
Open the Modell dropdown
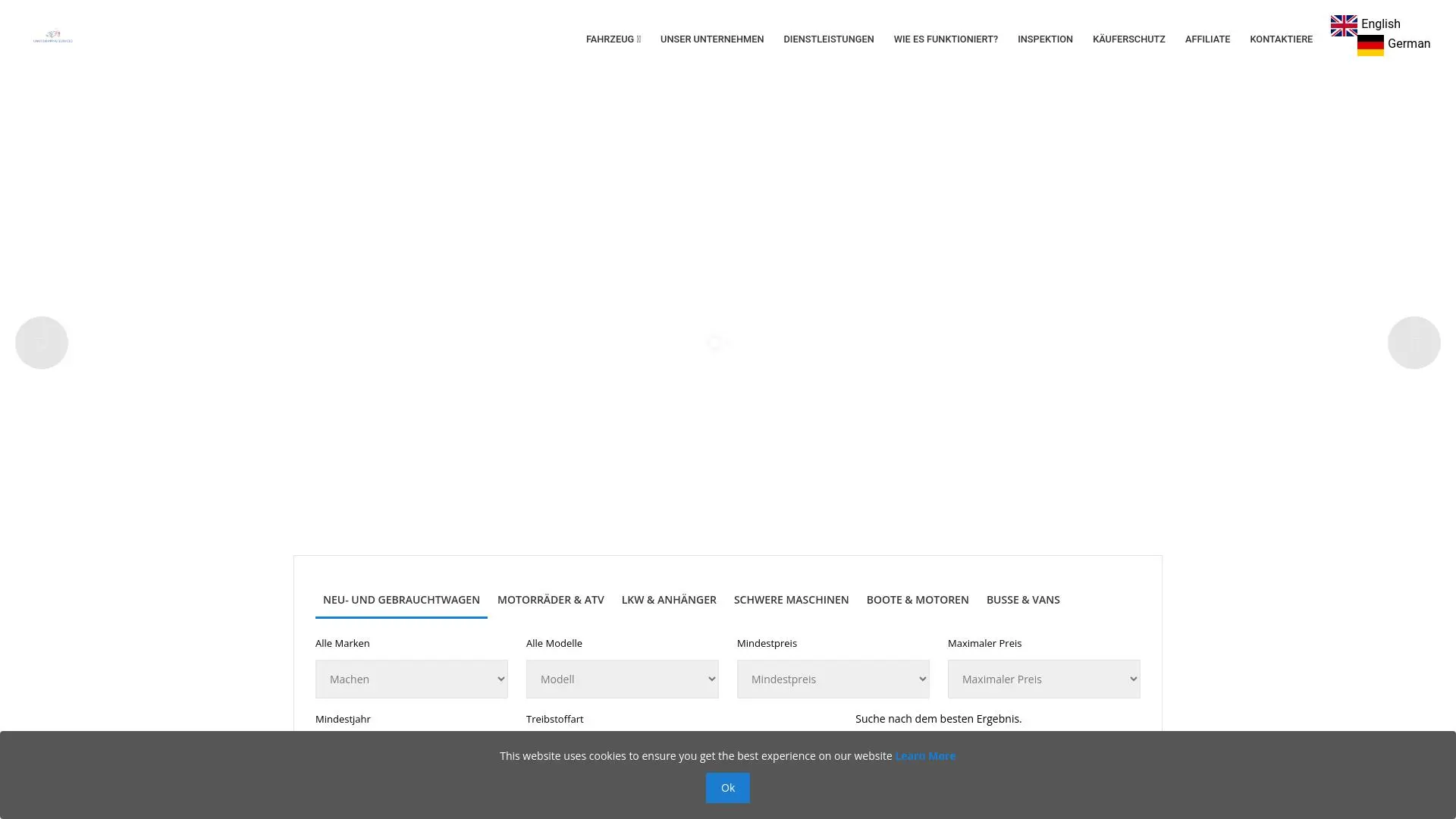[x=622, y=679]
